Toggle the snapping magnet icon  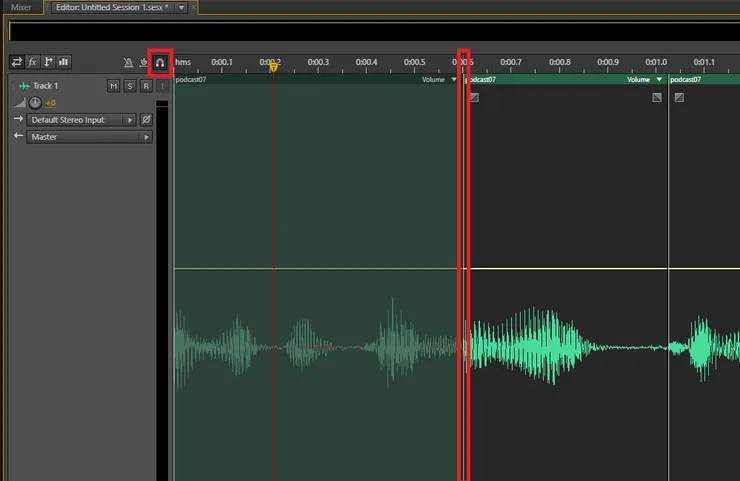159,62
